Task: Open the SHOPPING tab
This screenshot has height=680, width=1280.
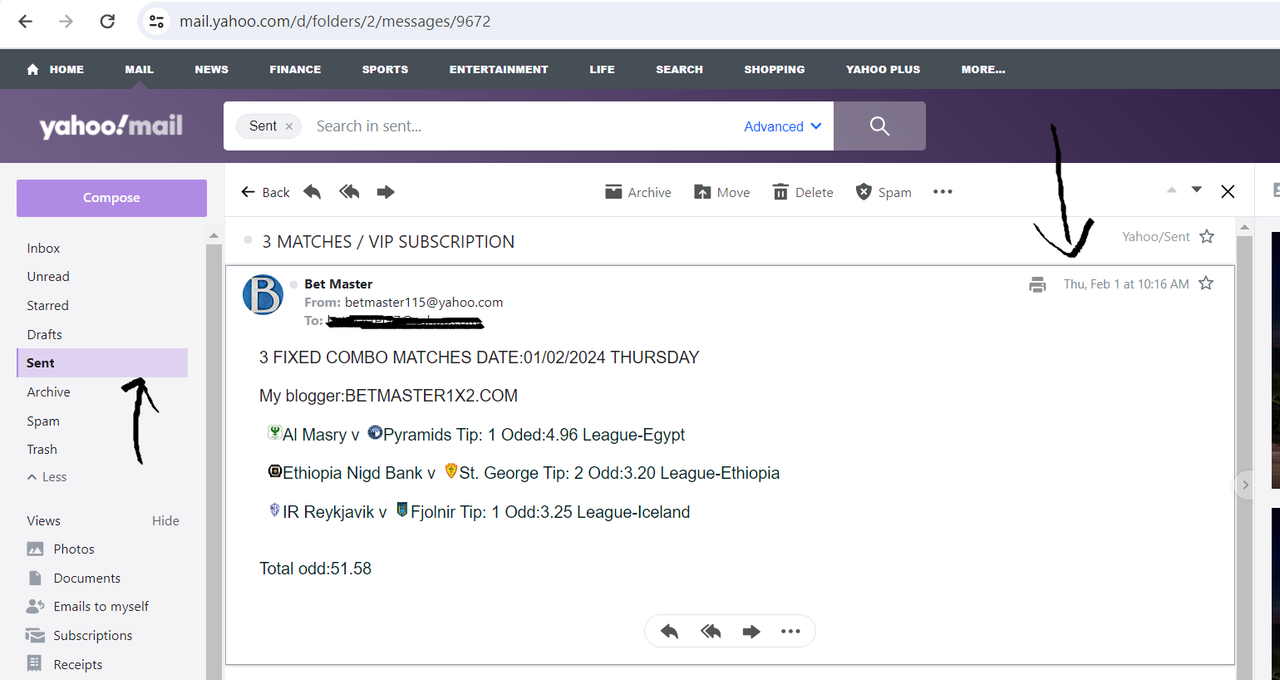Action: click(774, 69)
